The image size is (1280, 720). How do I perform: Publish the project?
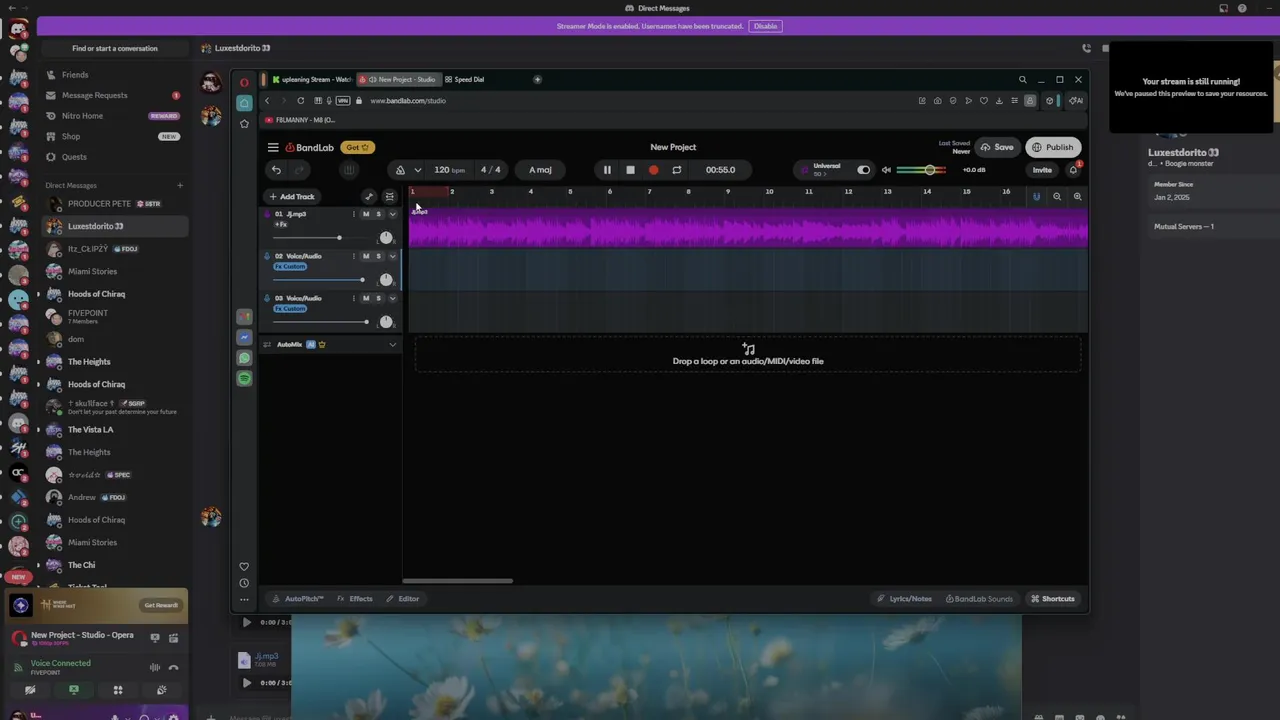click(1053, 147)
